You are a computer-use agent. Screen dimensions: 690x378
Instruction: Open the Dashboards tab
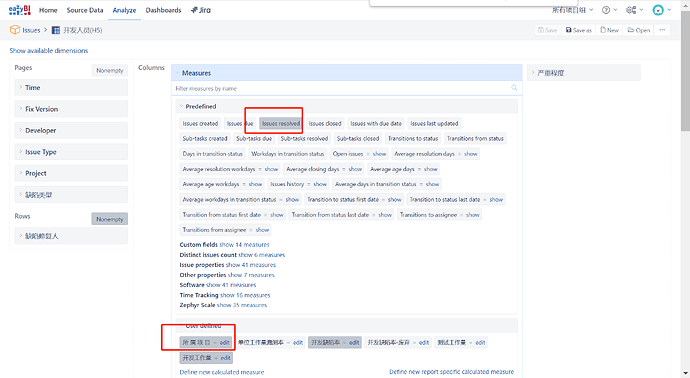click(163, 10)
